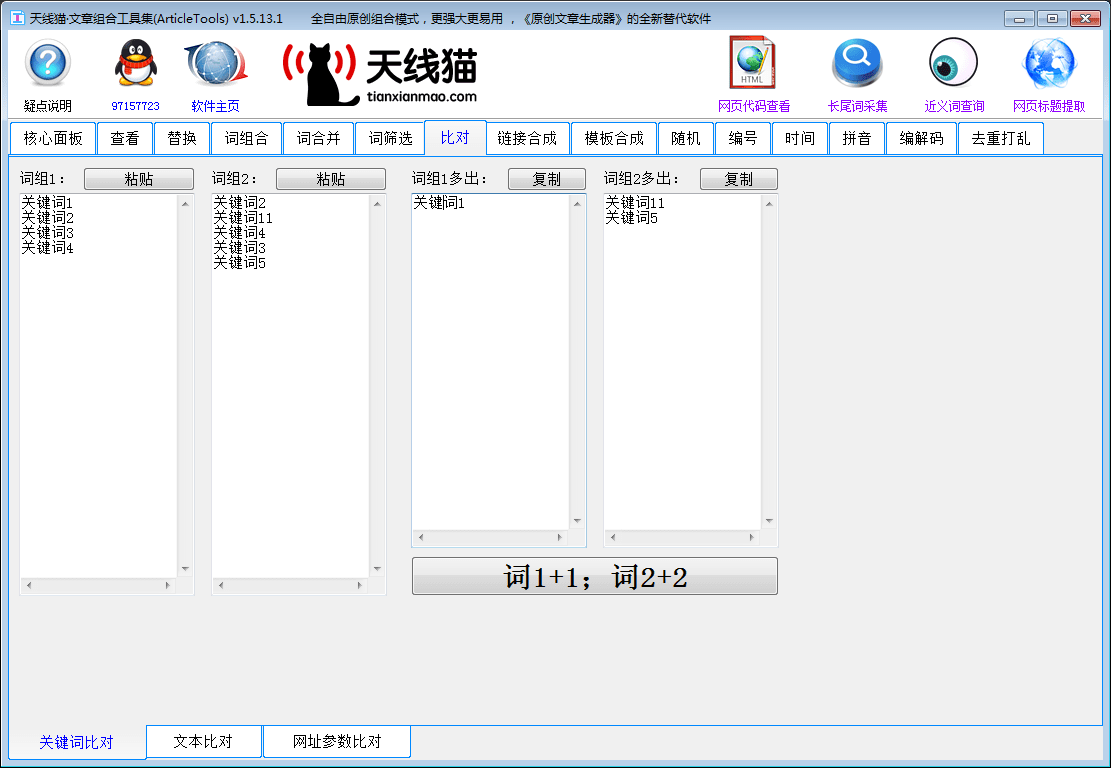Open the 软件主页 globe icon
The height and width of the screenshot is (768, 1111).
tap(215, 63)
